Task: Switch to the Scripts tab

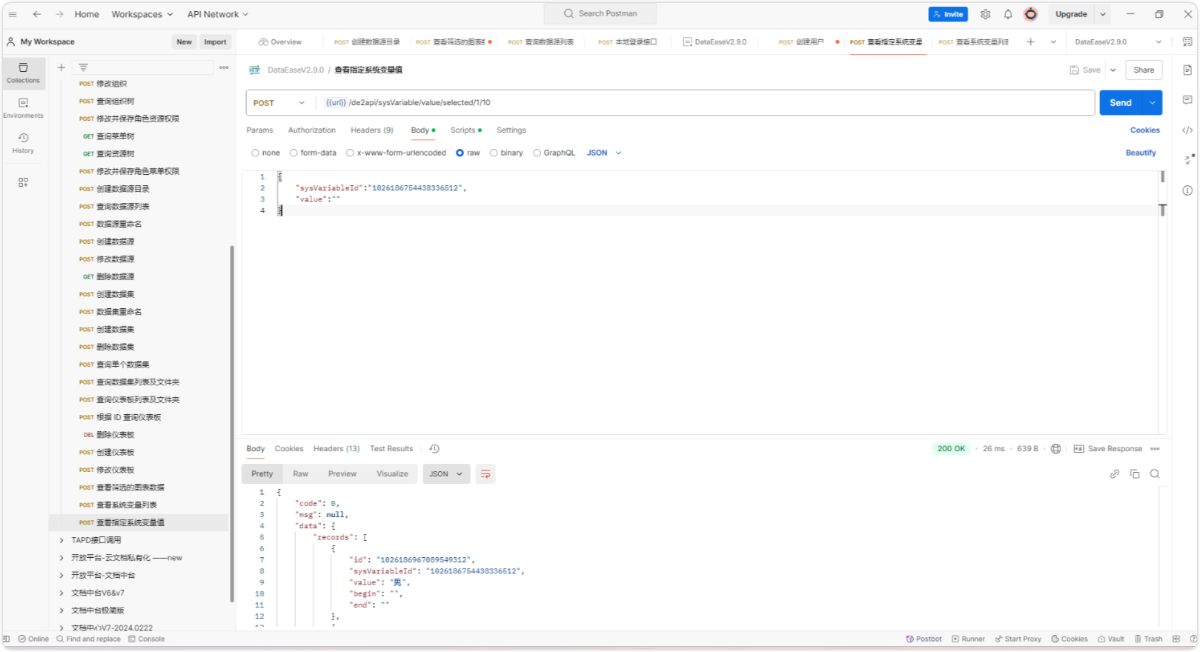Action: pos(465,130)
